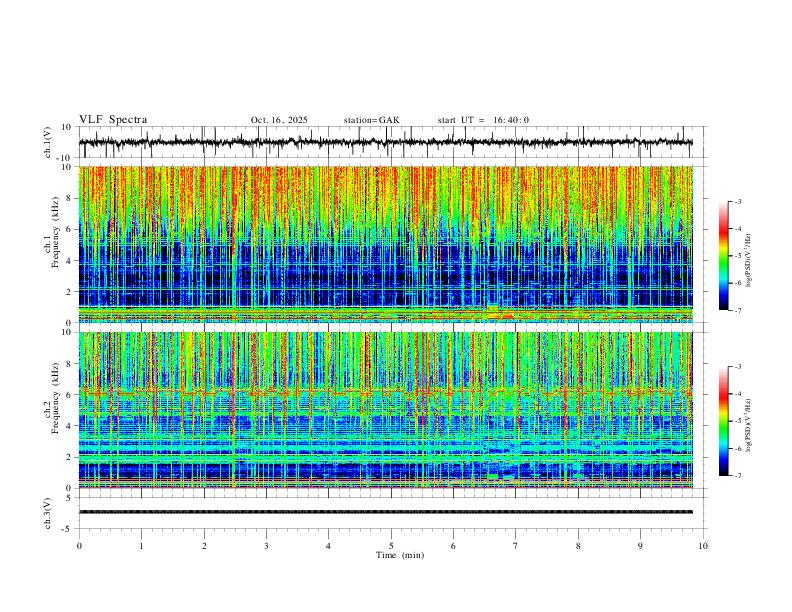Image resolution: width=792 pixels, height=612 pixels.
Task: Click the ch.1 "Frequency (kHz)" axis label
Action: tap(56, 232)
